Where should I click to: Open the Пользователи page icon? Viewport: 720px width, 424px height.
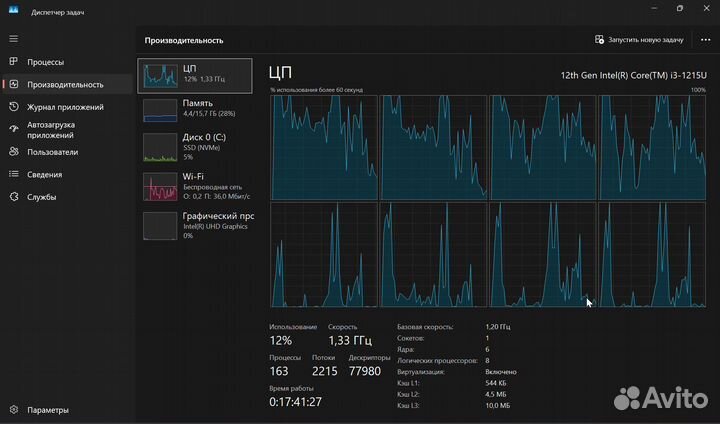click(x=13, y=152)
